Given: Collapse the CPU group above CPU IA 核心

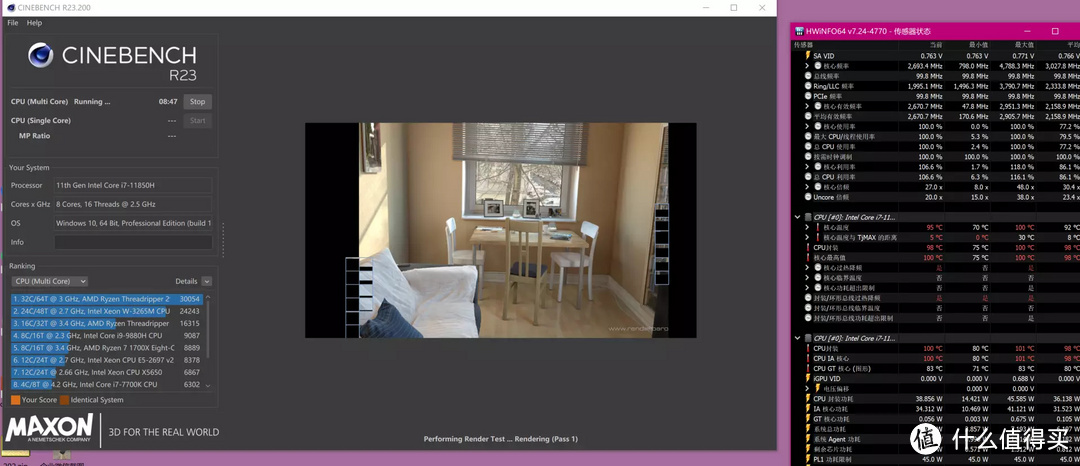Looking at the screenshot, I should click(798, 338).
